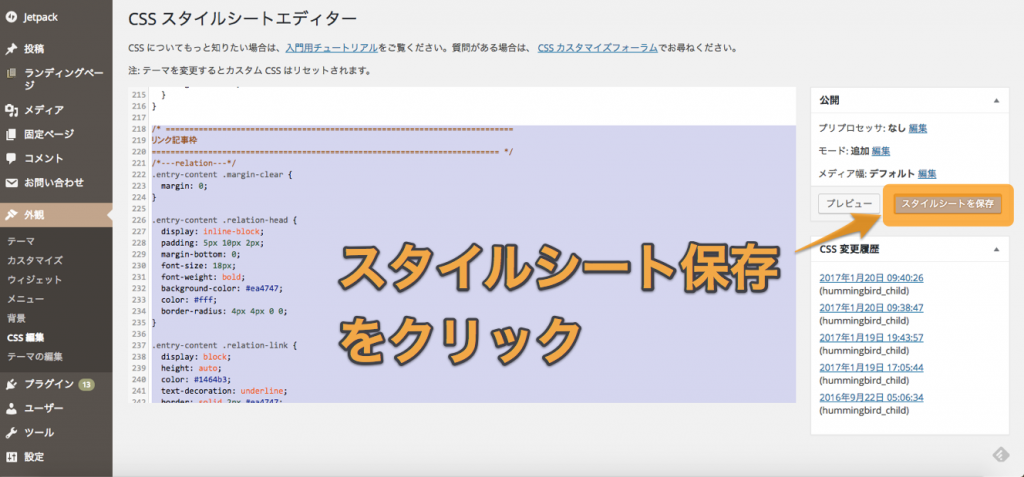Click the plug icon beside プラグイン
1024x477 pixels.
[10, 384]
